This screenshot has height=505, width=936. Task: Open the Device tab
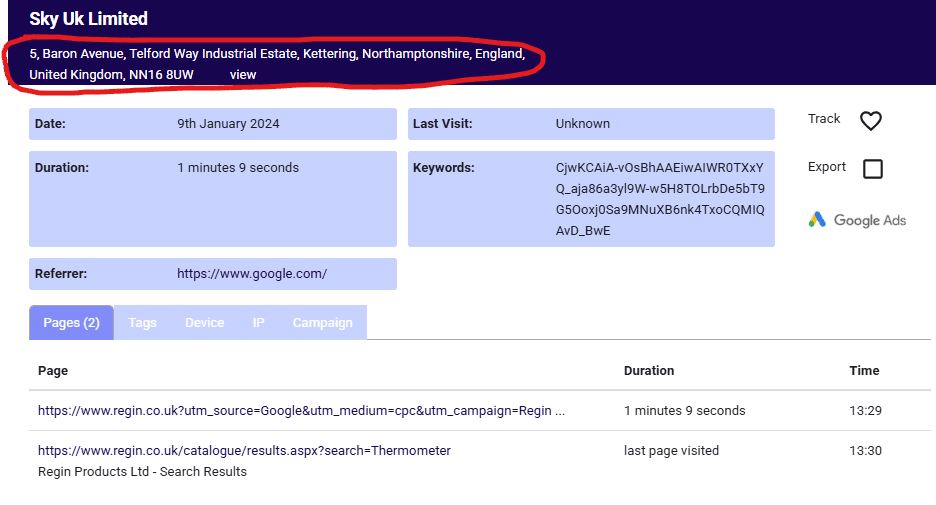click(205, 322)
